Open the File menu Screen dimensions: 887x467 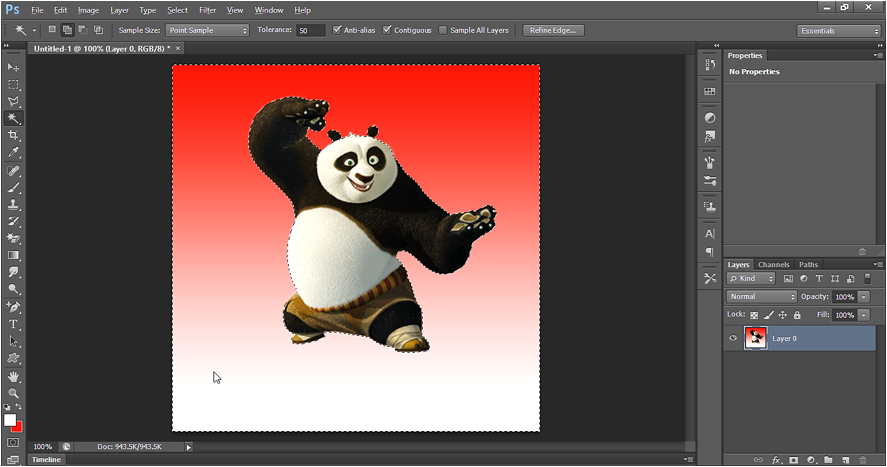(x=37, y=10)
